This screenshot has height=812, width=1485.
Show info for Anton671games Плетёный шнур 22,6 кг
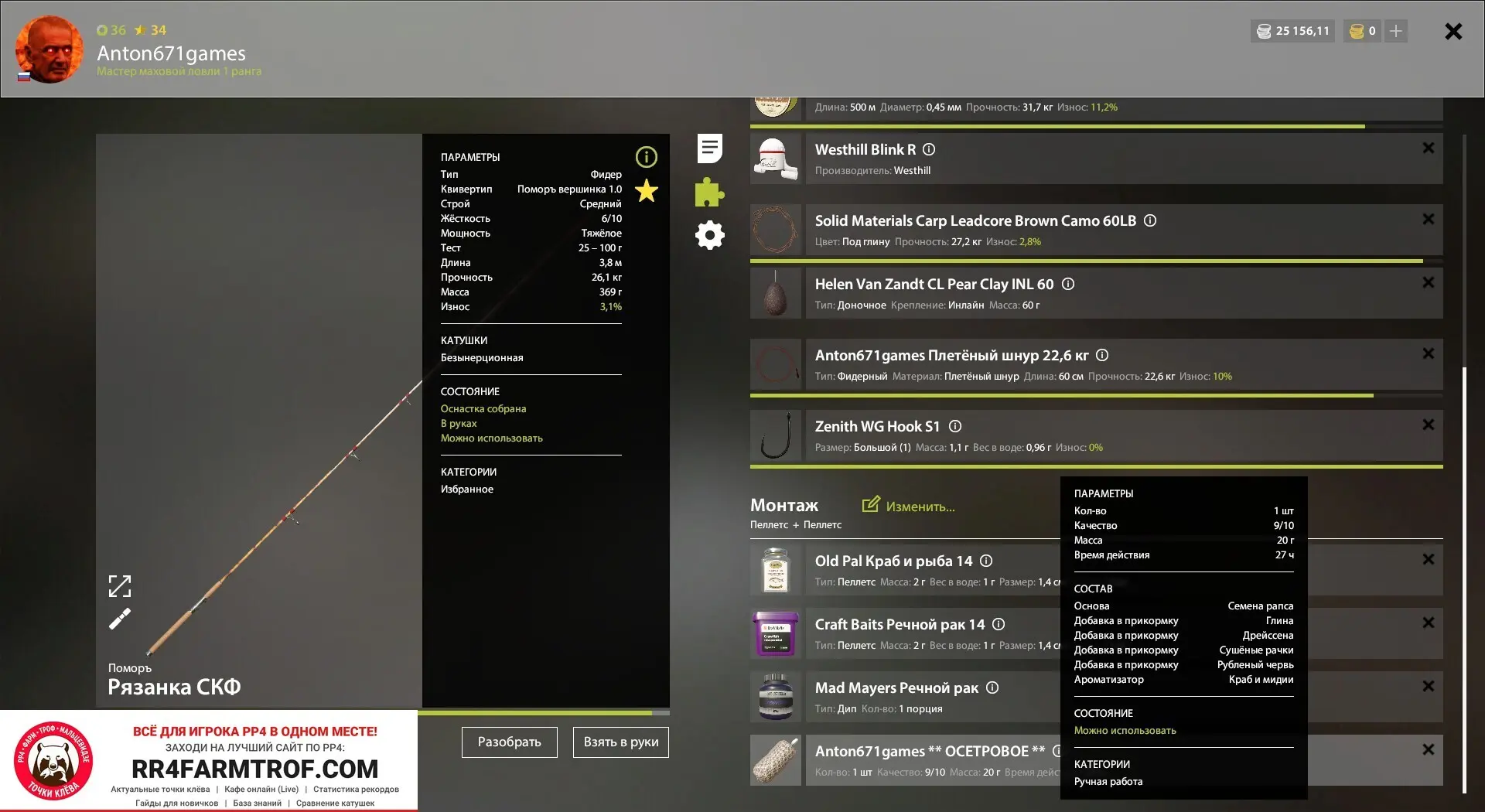tap(1102, 355)
